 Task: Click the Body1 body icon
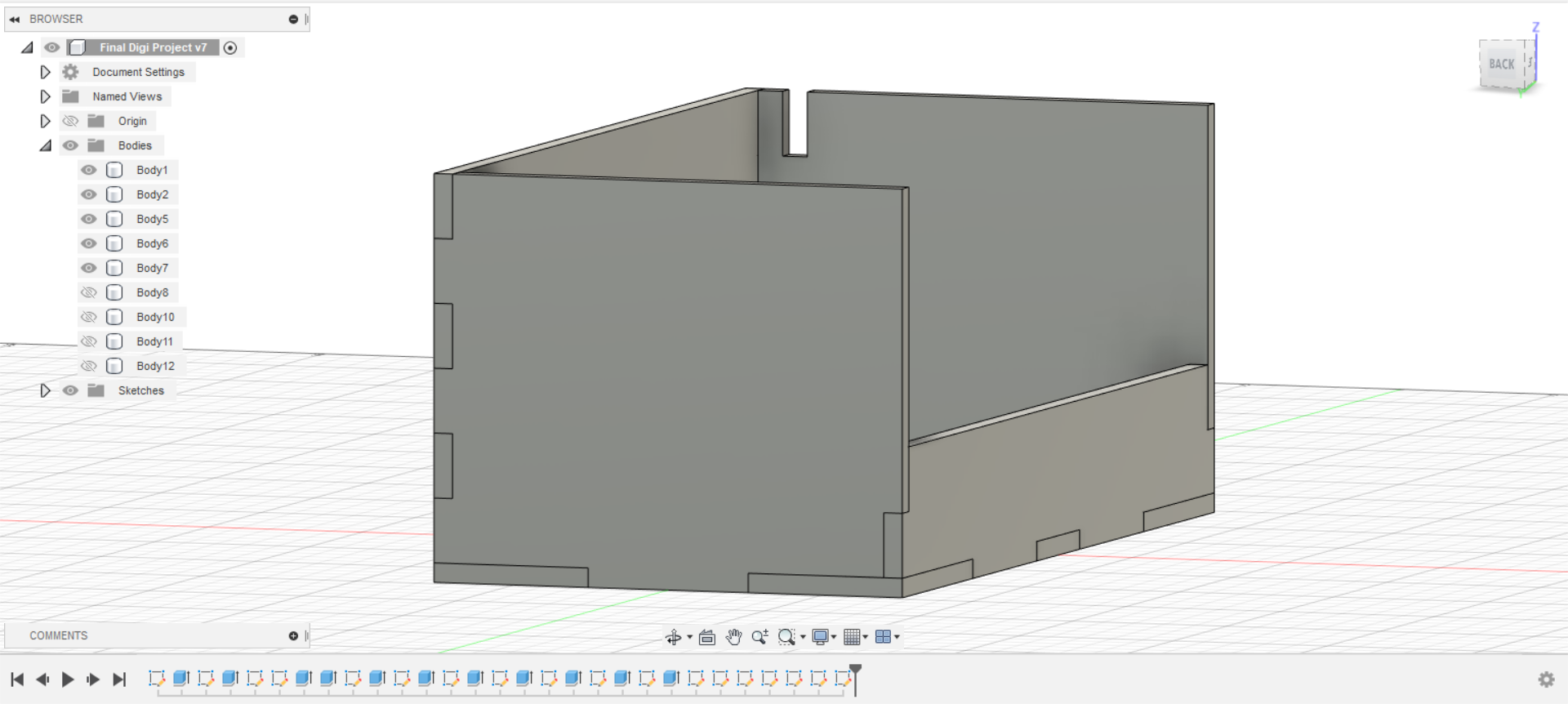pyautogui.click(x=114, y=170)
